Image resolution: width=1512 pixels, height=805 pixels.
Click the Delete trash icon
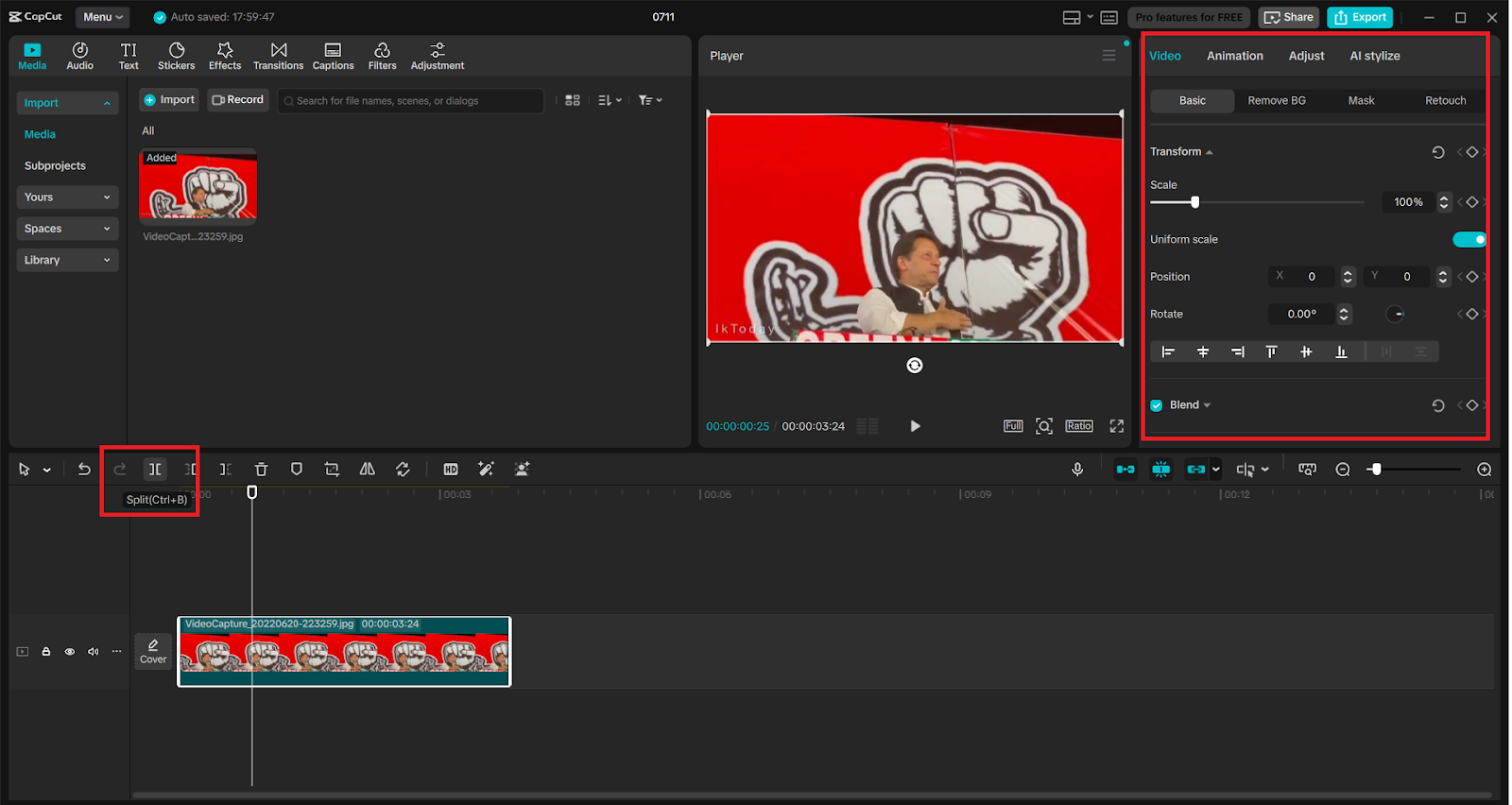pyautogui.click(x=262, y=469)
